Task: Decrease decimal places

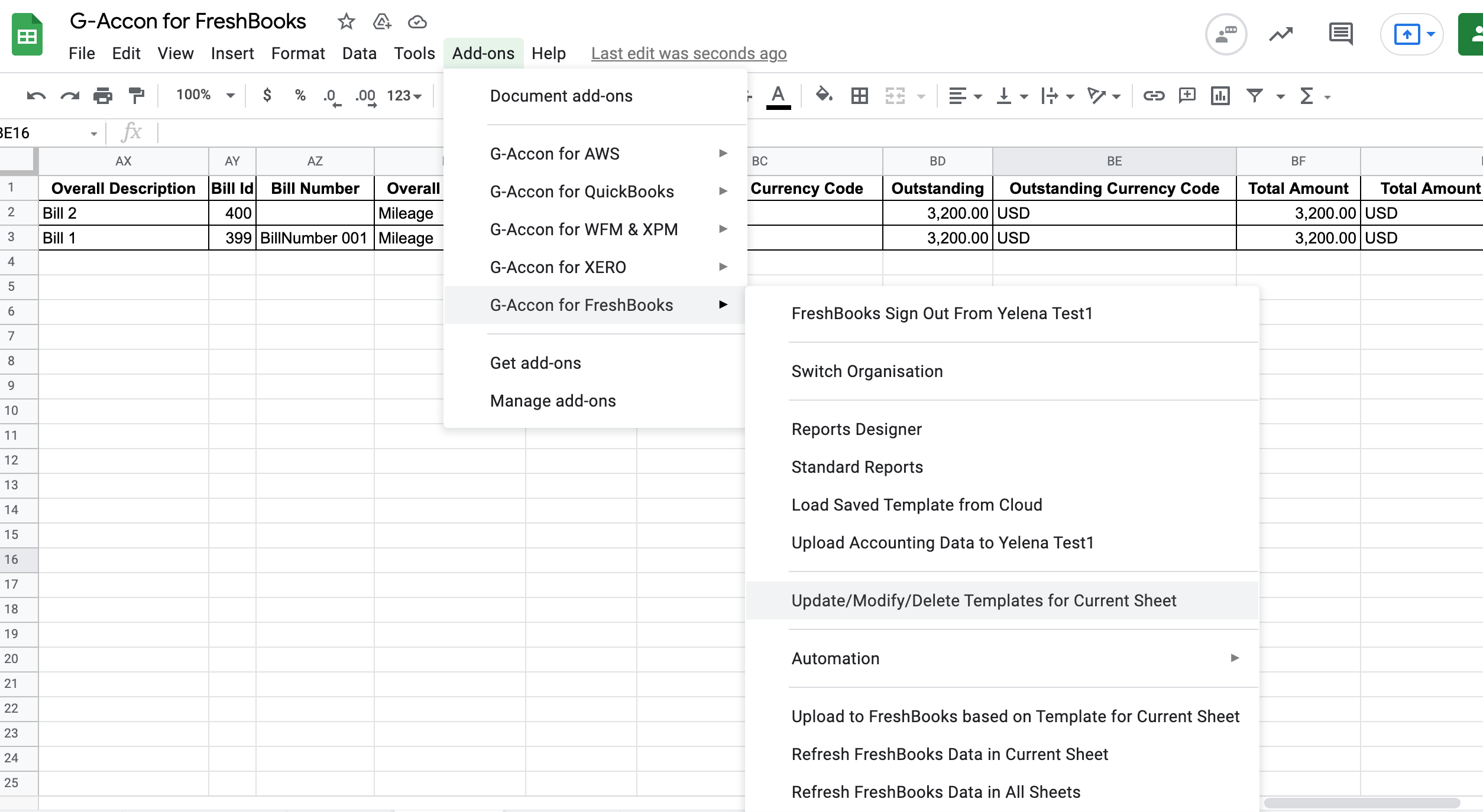Action: 332,97
